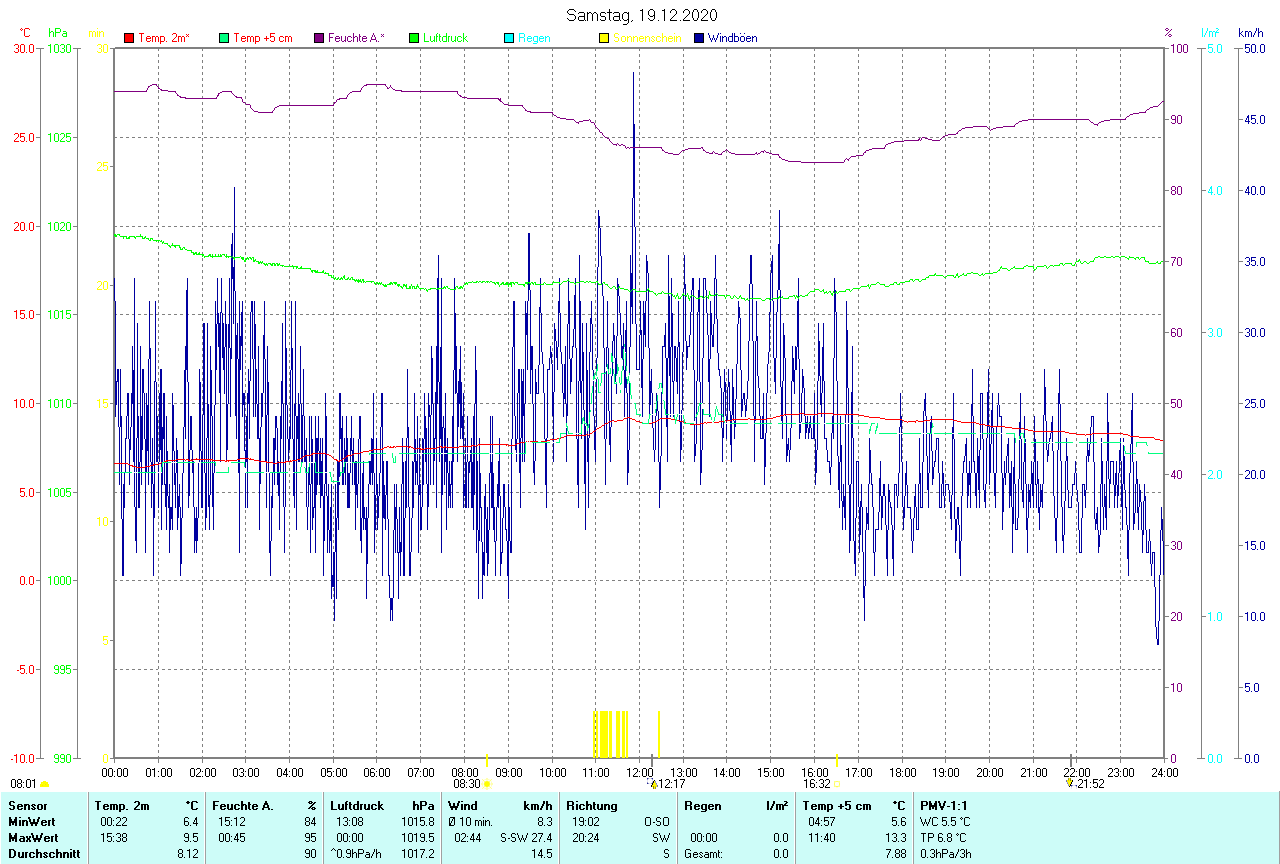
Task: Click the MaxWert row label
Action: click(34, 837)
